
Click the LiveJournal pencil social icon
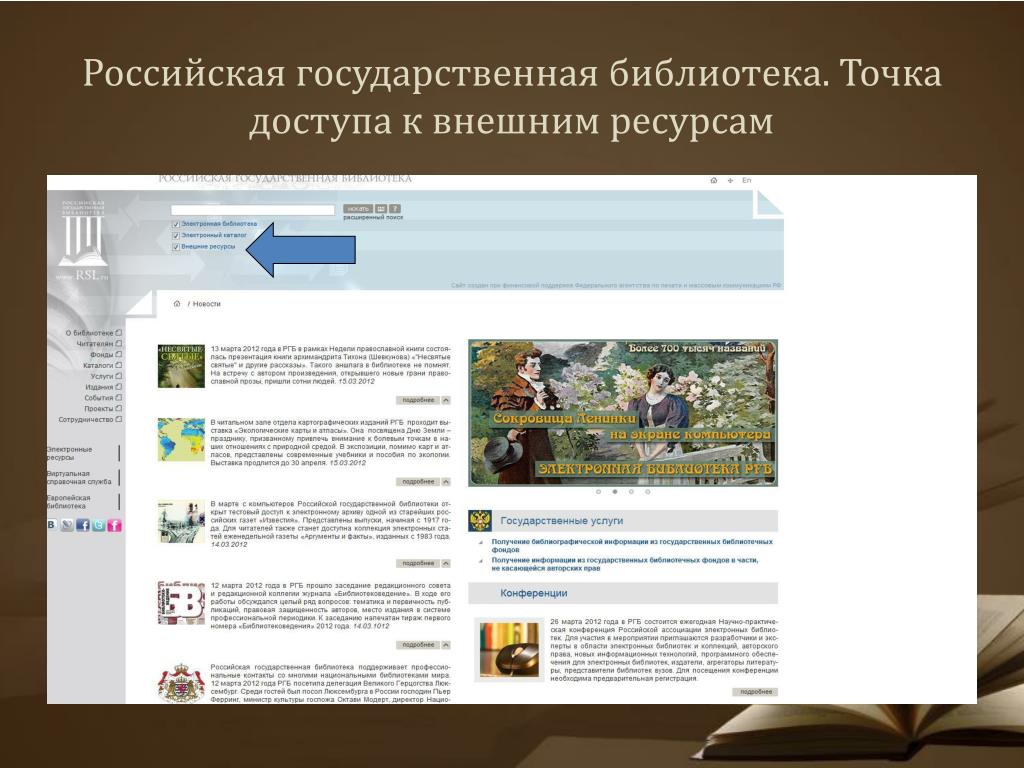point(67,525)
